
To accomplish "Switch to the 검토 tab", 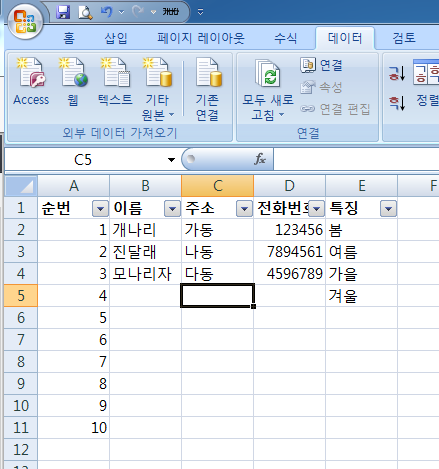I will click(x=404, y=38).
